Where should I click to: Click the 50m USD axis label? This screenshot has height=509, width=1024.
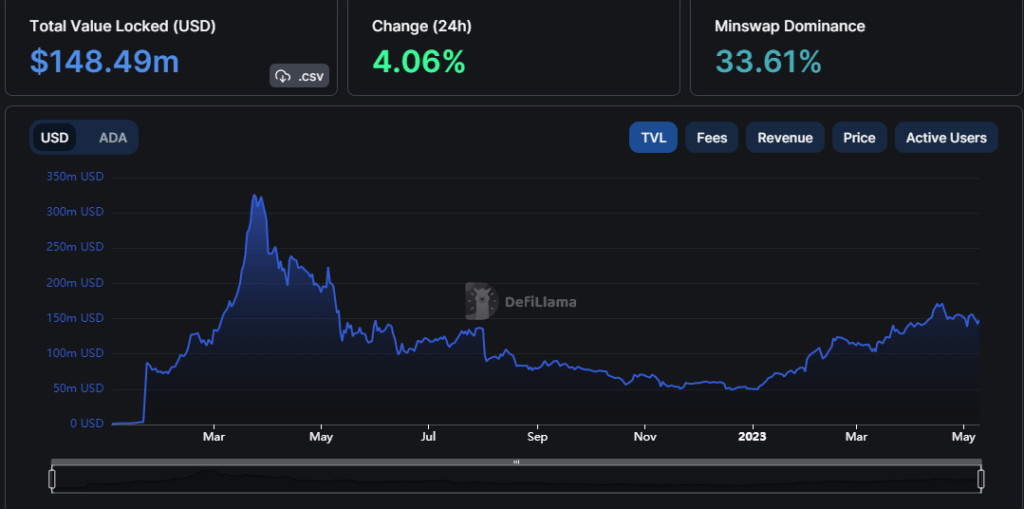(77, 388)
